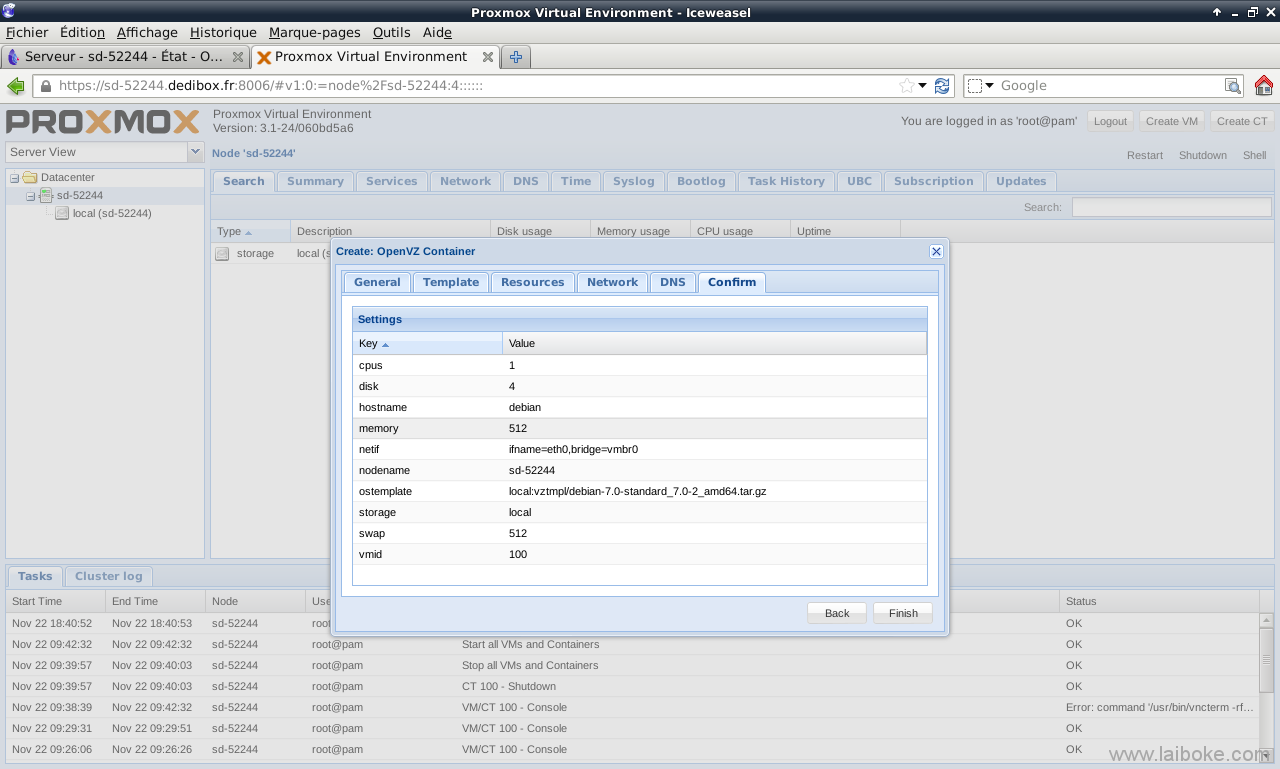Sort by the Key column header

pos(428,343)
